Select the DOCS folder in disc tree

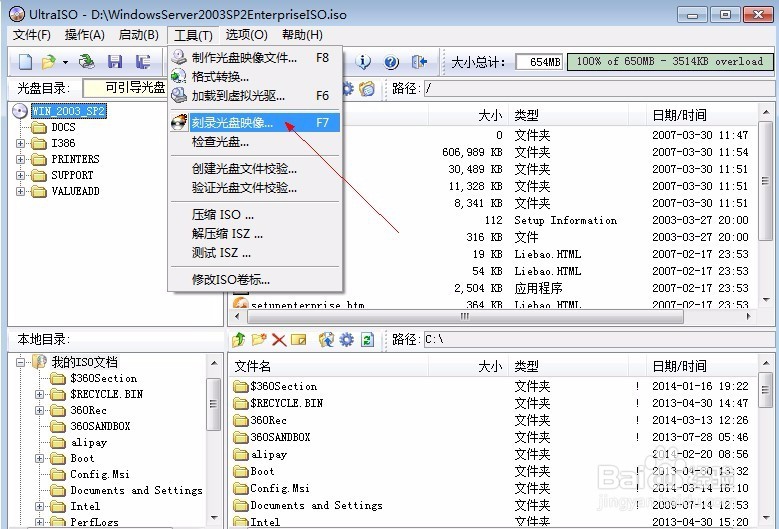tap(63, 127)
